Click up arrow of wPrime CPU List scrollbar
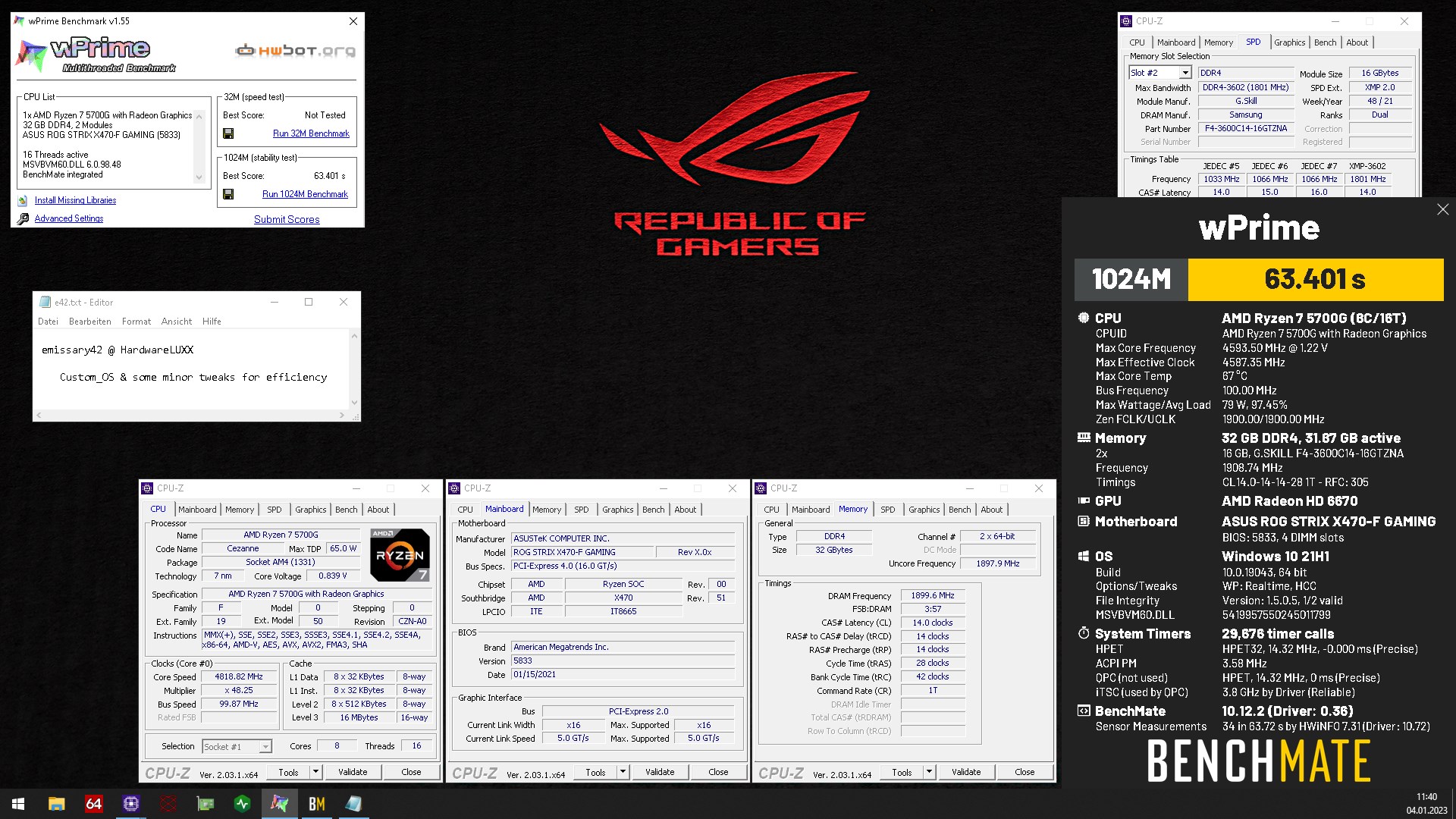 point(199,117)
